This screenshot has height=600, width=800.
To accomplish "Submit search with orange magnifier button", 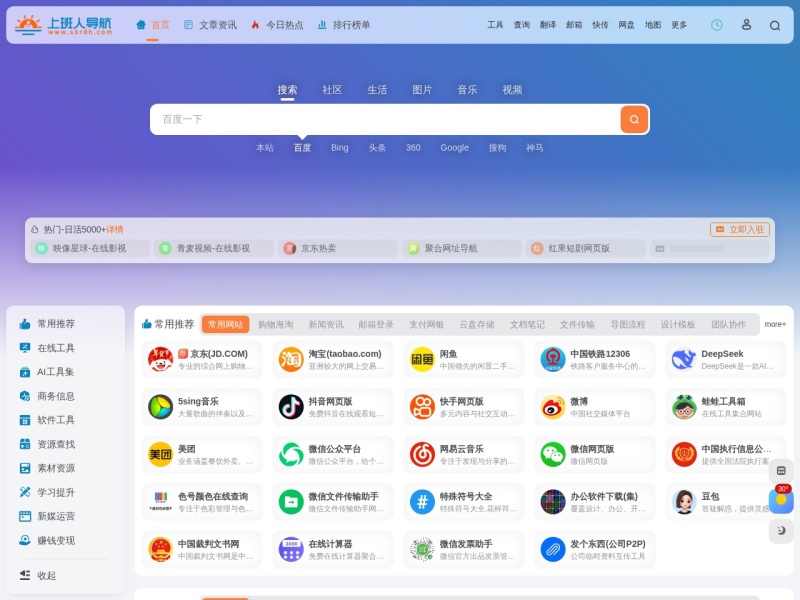I will point(634,119).
